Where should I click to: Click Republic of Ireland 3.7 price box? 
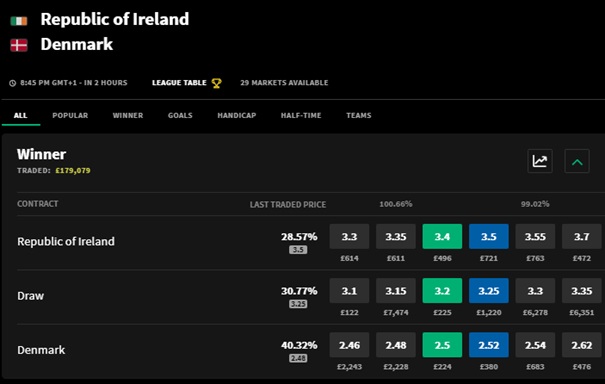point(581,236)
